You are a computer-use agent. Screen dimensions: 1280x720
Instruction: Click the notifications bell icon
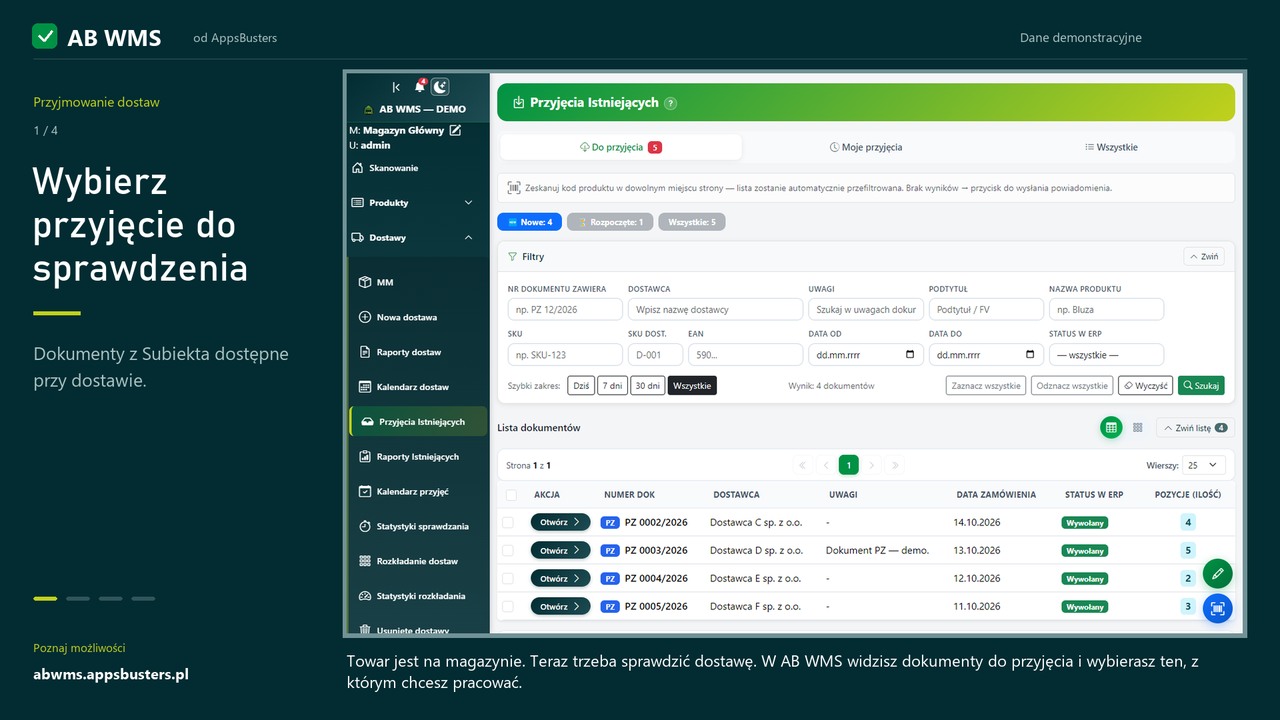click(x=420, y=87)
